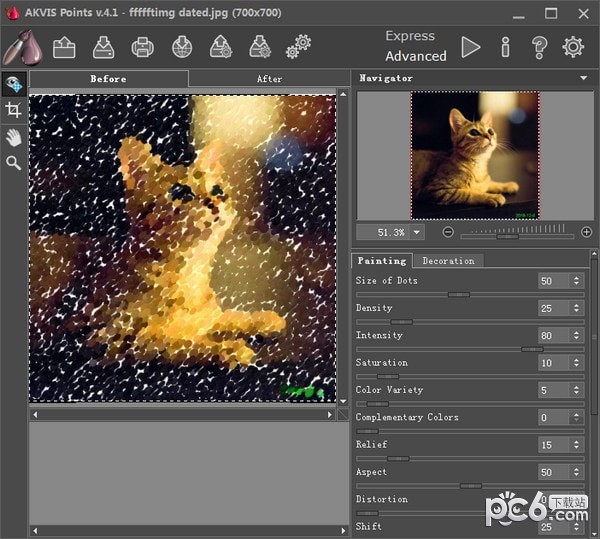
Task: Switch to Express mode
Action: point(410,36)
